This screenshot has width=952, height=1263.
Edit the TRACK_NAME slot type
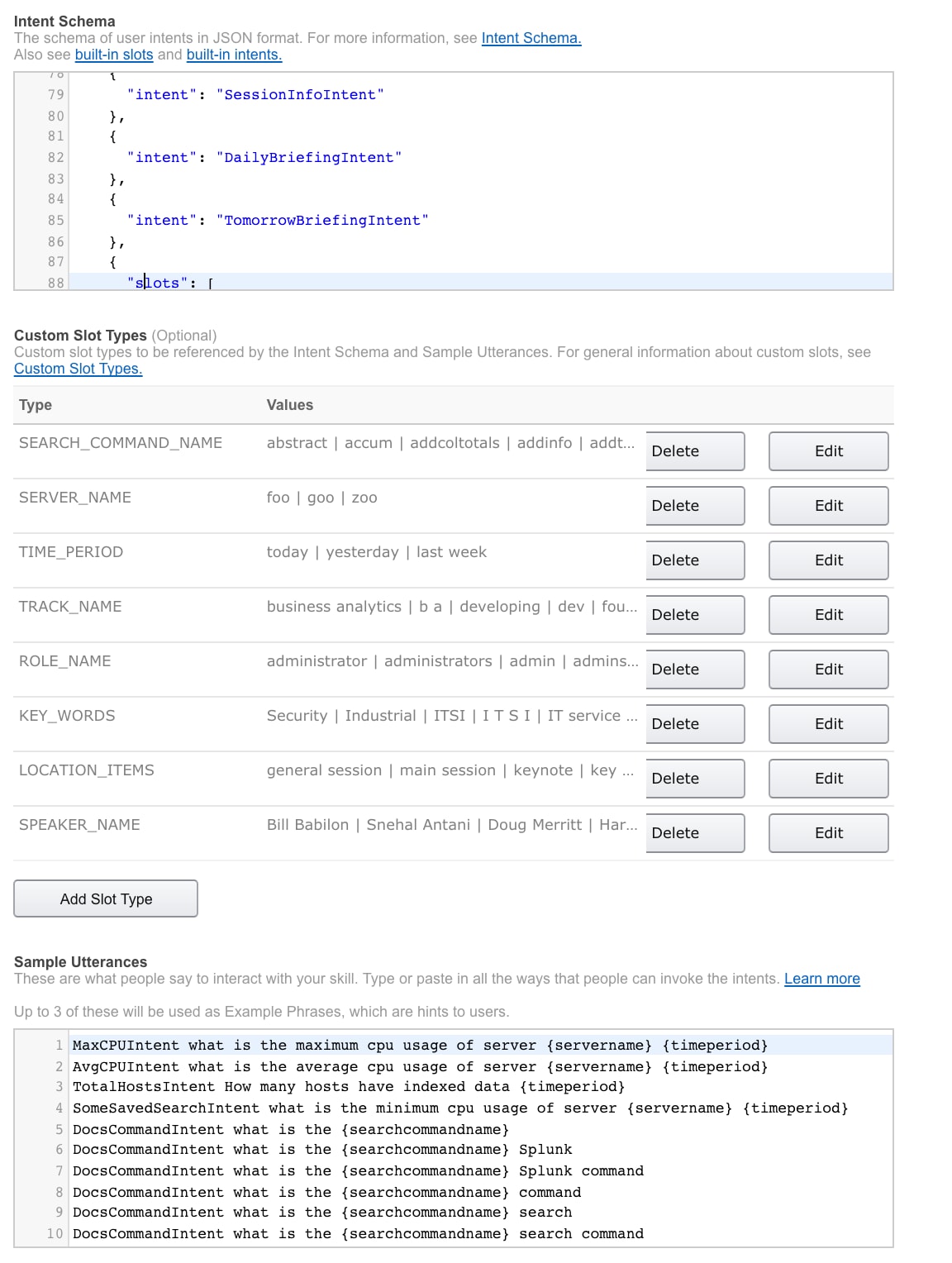[829, 615]
